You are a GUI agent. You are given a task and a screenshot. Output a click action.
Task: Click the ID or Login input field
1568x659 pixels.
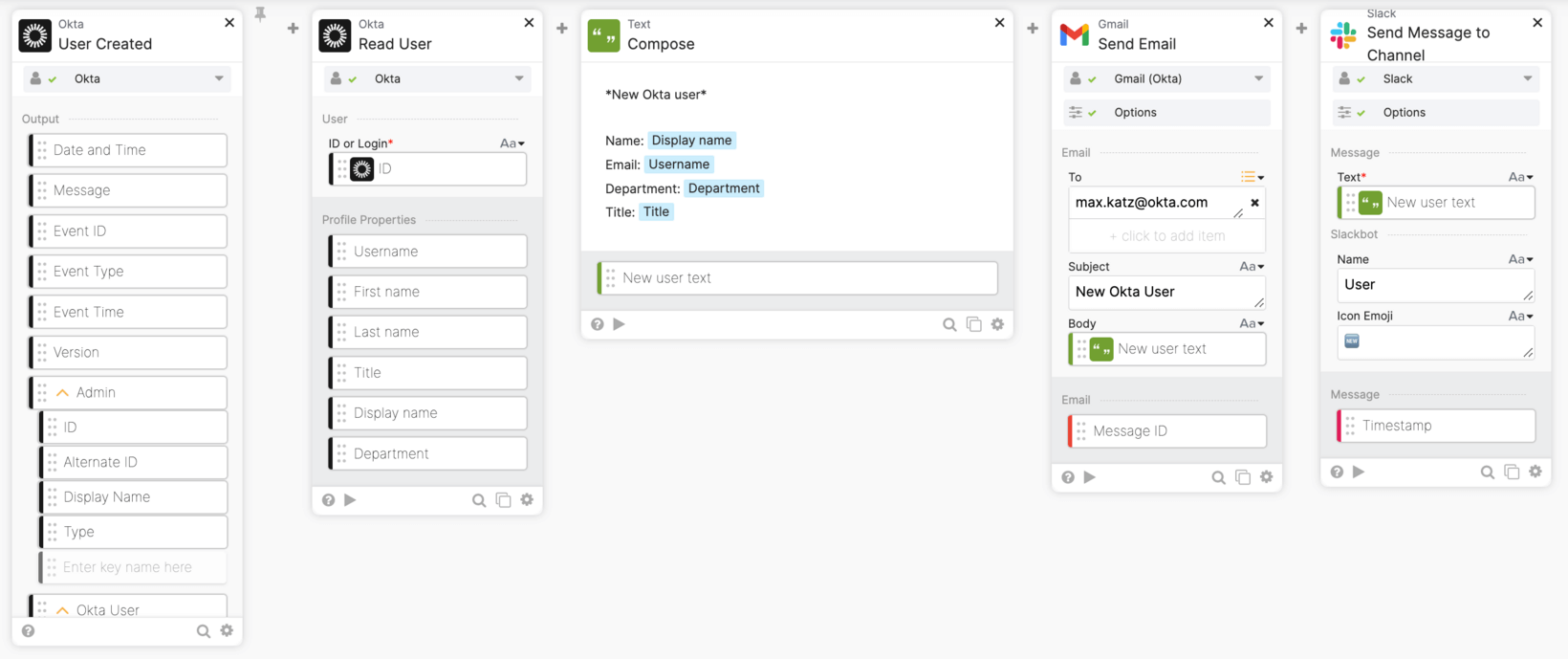(427, 169)
